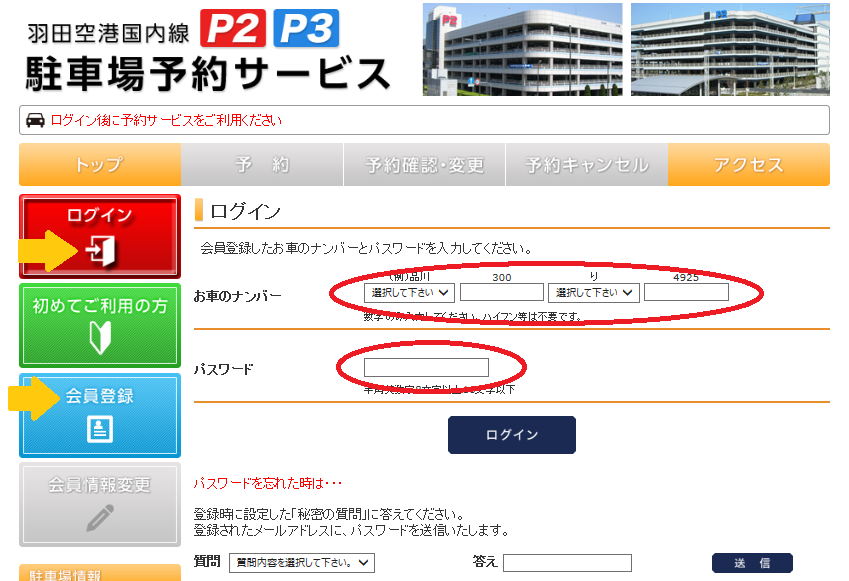Click the car icon beside the login notice
Screen dimensions: 849x581
35,120
